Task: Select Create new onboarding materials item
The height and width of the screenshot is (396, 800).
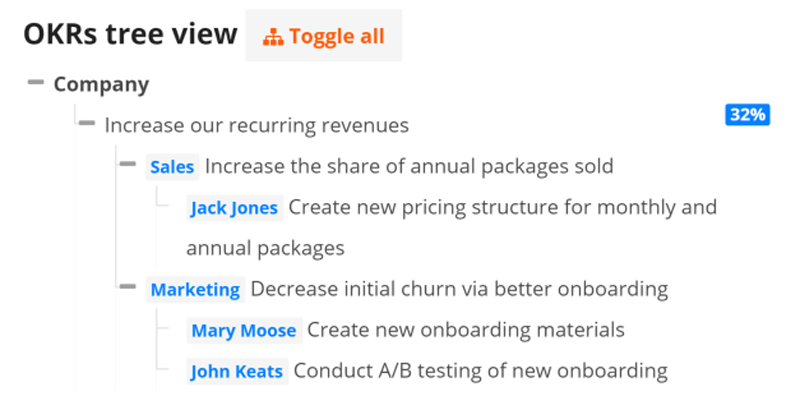Action: tap(466, 330)
